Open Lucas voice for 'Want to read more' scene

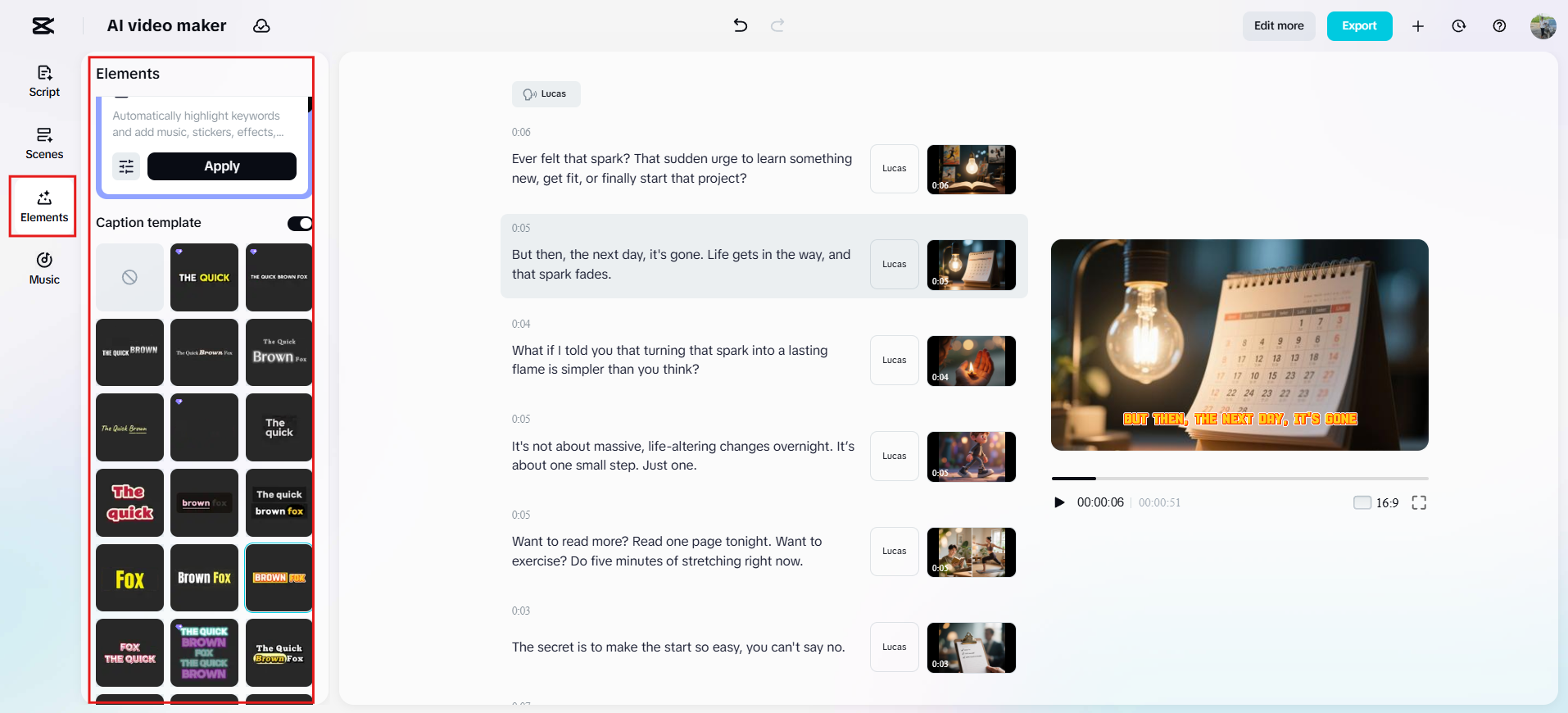pos(895,552)
